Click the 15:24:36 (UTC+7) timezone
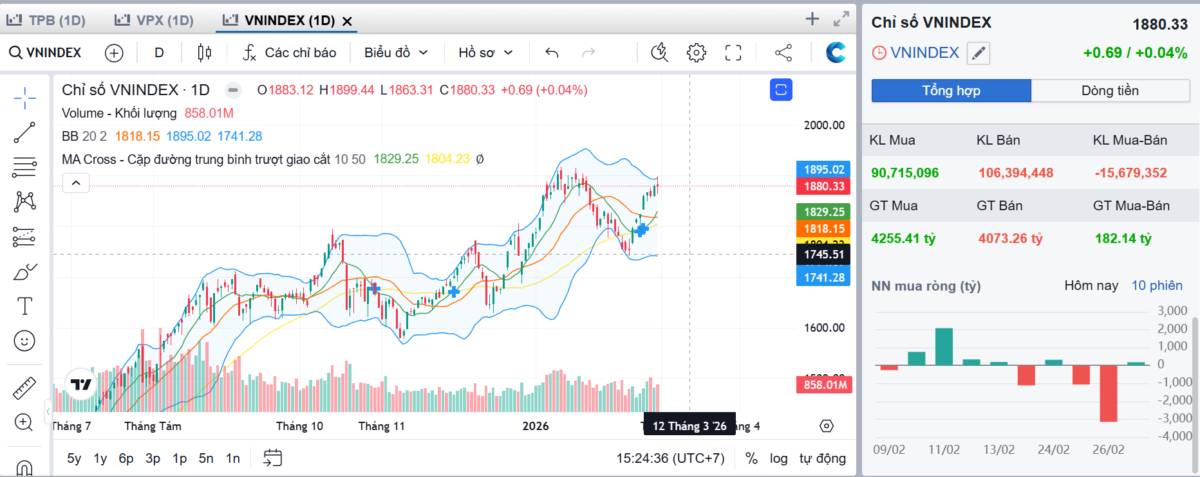Screen dimensions: 1200x477 pos(670,458)
